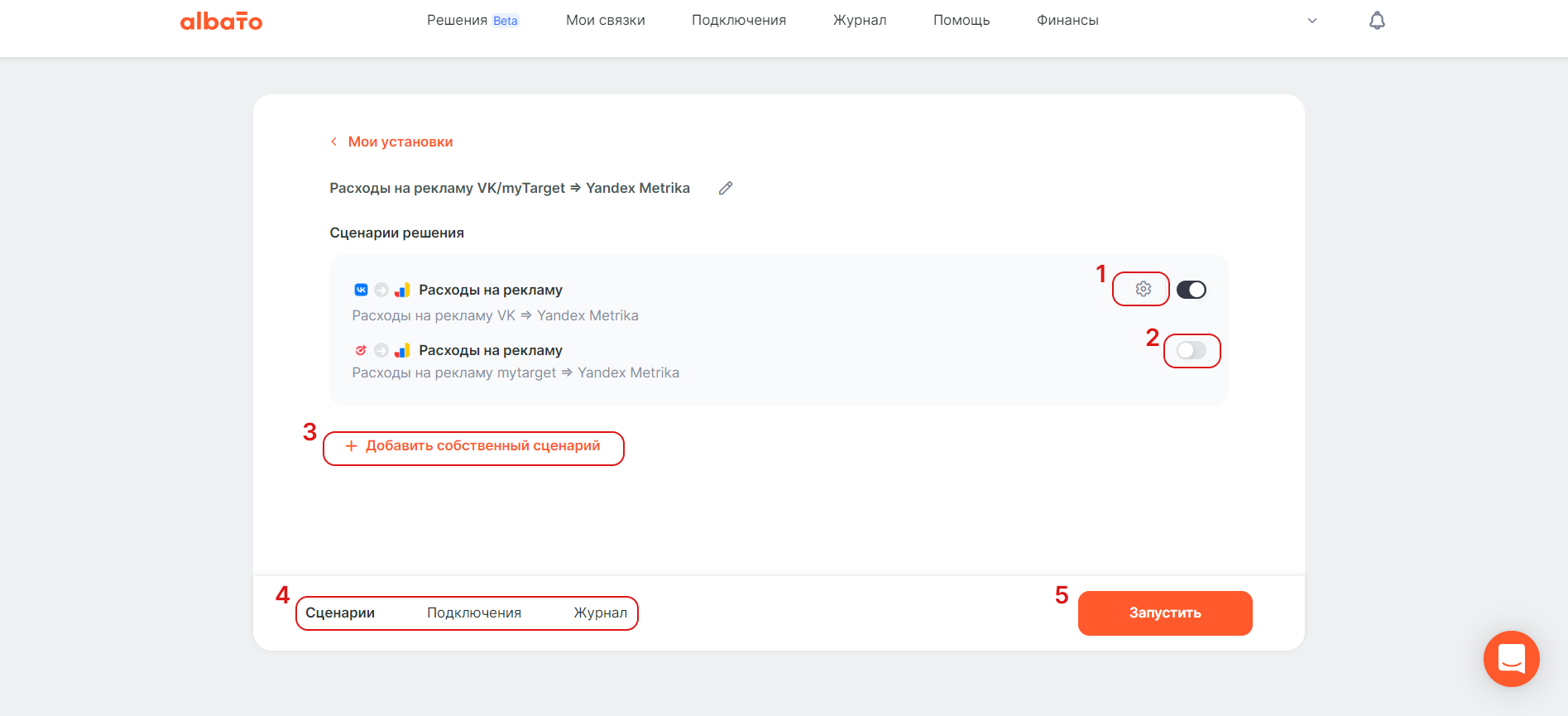Disable the VK ad expenses scenario toggle
The width and height of the screenshot is (1568, 716).
click(1191, 290)
